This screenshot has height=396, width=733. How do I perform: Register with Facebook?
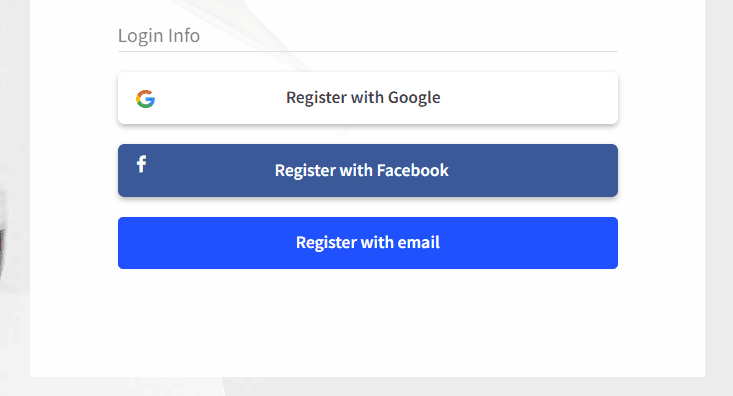click(x=368, y=170)
